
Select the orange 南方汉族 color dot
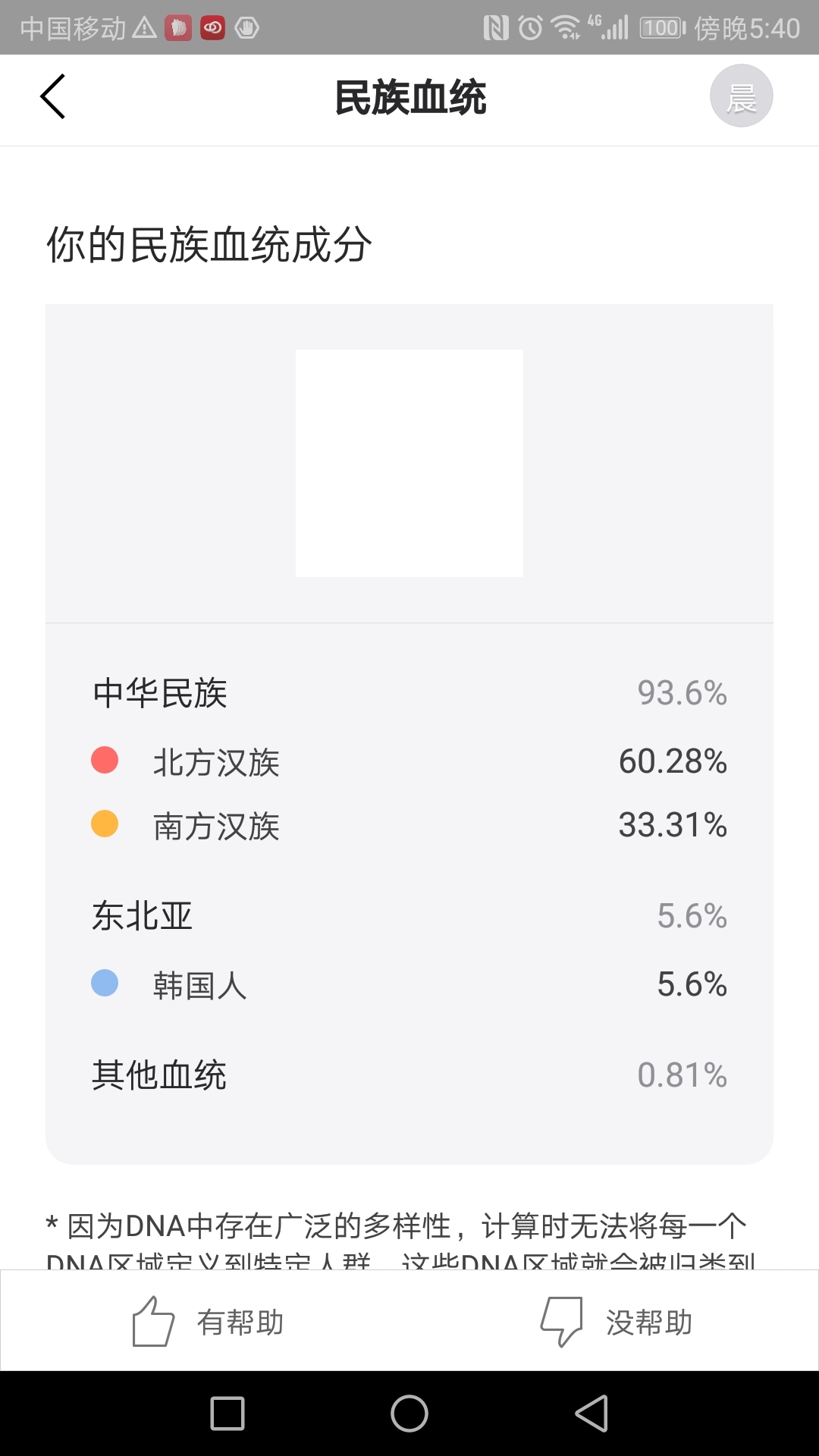(105, 824)
